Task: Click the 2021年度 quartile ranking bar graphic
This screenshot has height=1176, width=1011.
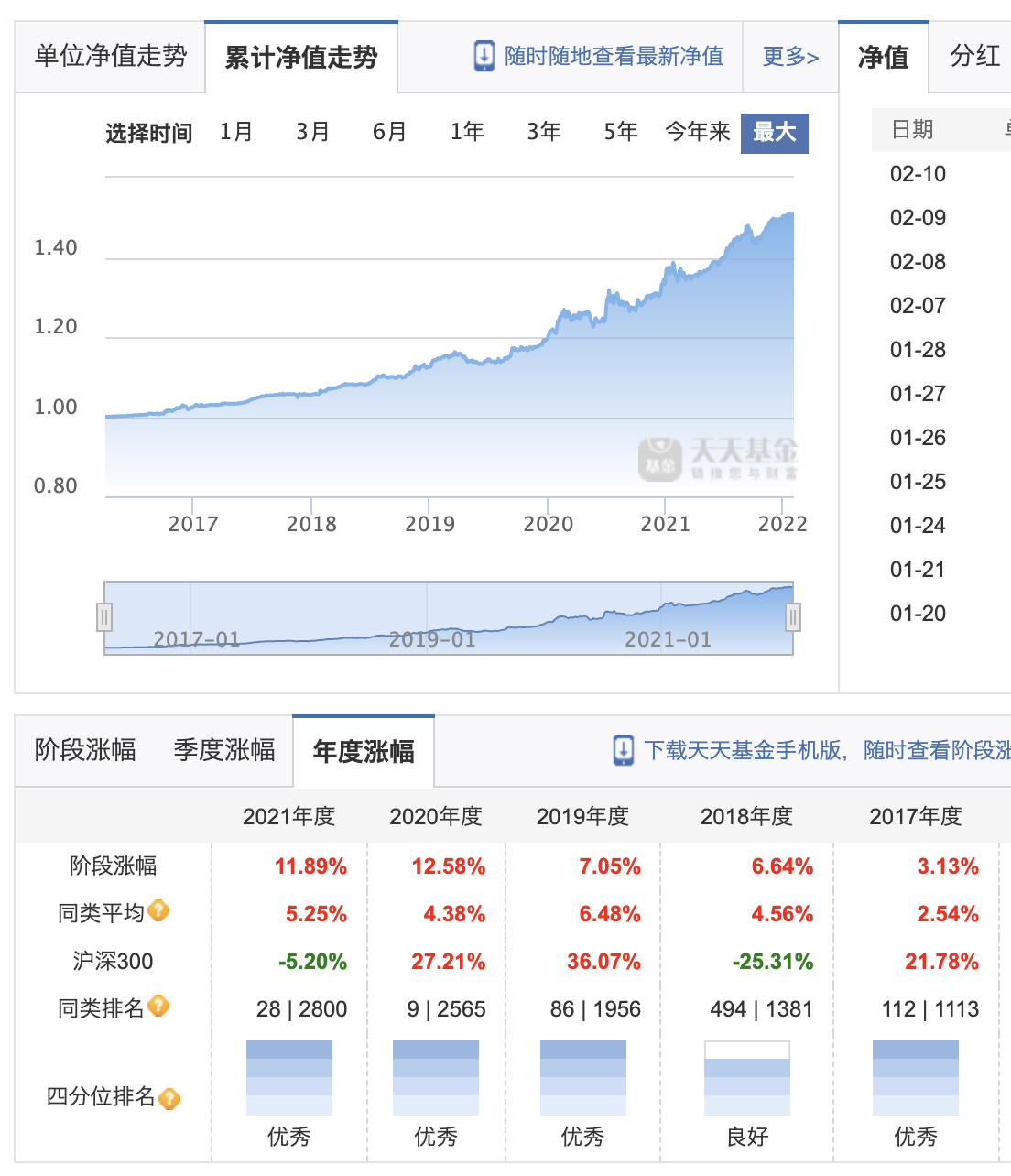Action: click(x=288, y=1077)
